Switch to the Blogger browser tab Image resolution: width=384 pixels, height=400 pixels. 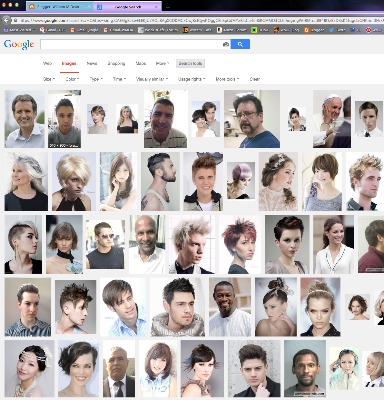59,7
